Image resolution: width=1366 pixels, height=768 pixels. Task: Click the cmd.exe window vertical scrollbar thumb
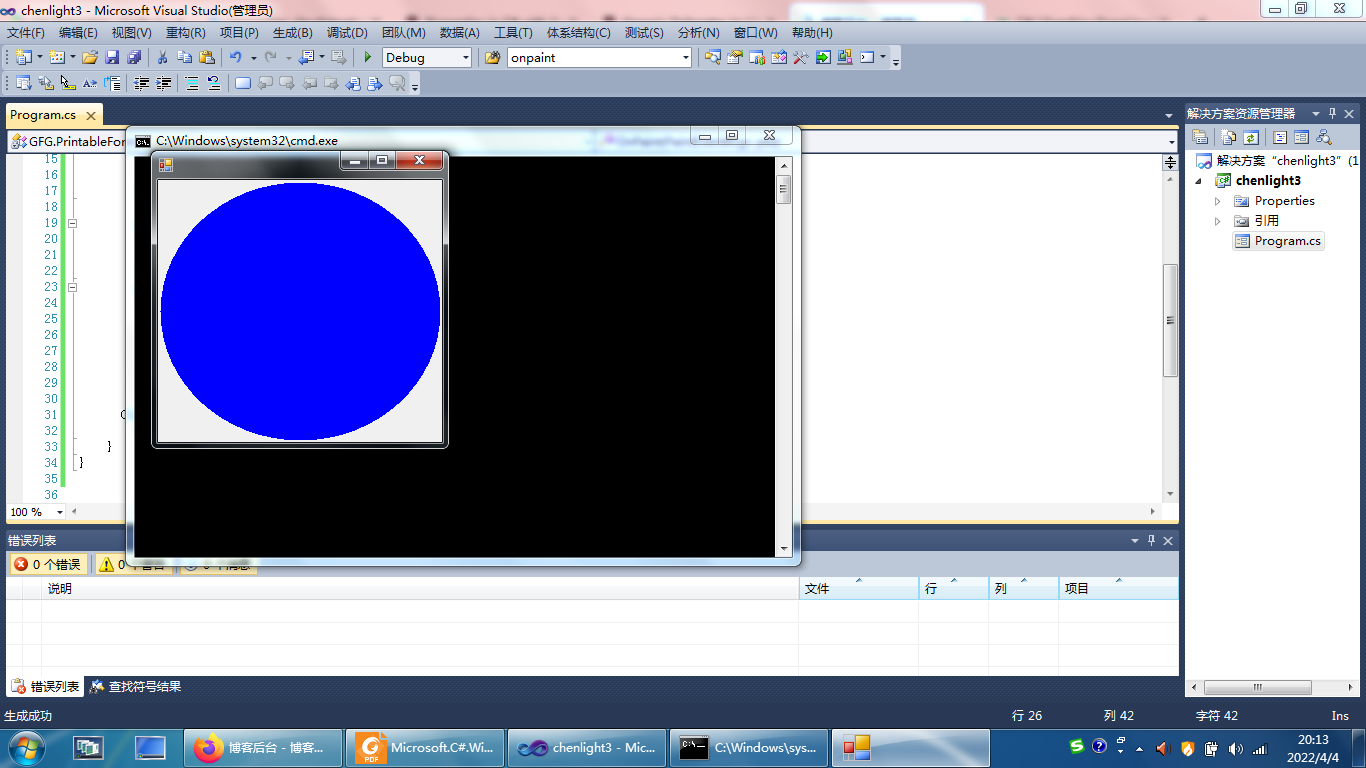784,188
